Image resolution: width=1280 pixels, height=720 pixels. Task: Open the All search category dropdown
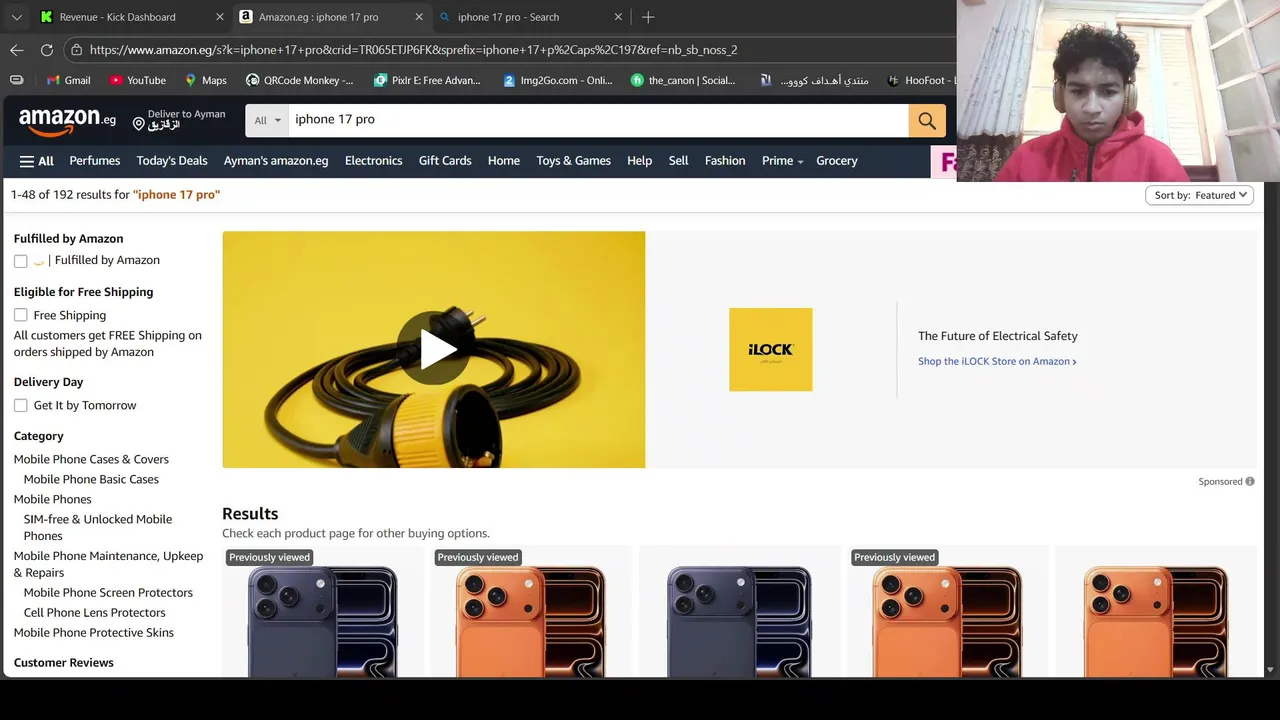pyautogui.click(x=267, y=121)
